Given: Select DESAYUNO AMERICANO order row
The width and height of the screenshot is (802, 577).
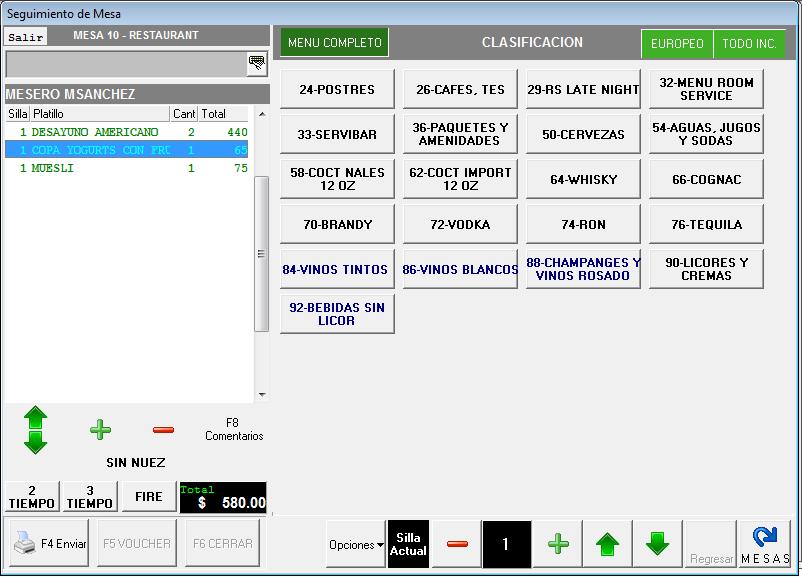Looking at the screenshot, I should 127,132.
